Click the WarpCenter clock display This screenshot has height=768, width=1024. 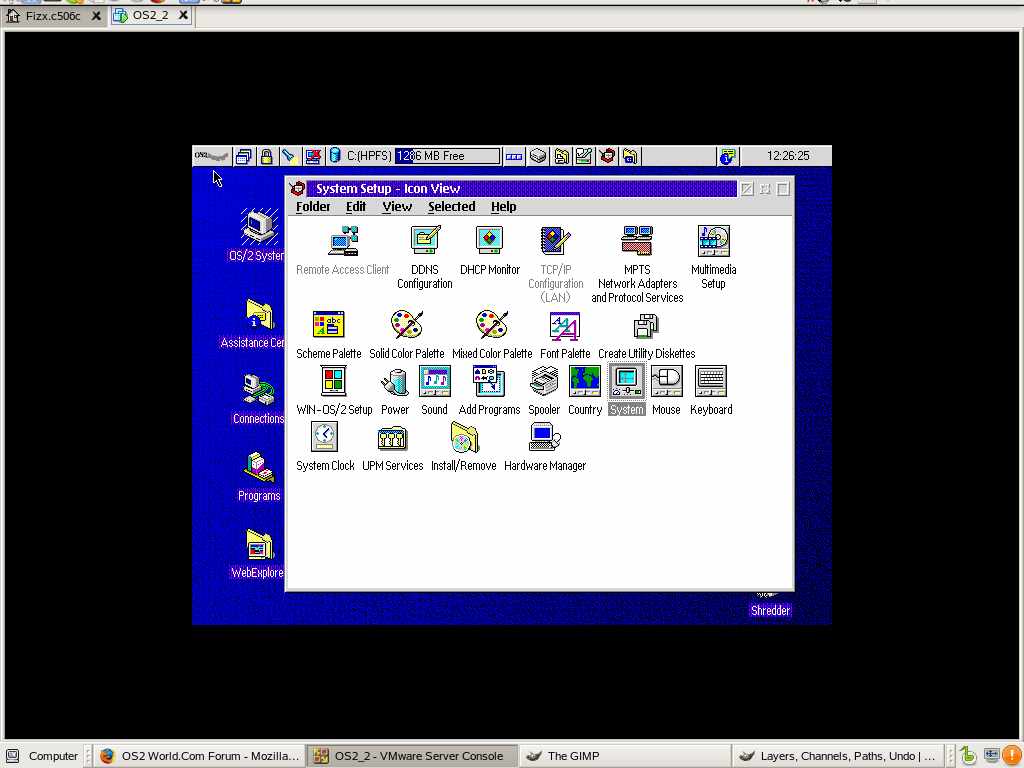click(787, 156)
